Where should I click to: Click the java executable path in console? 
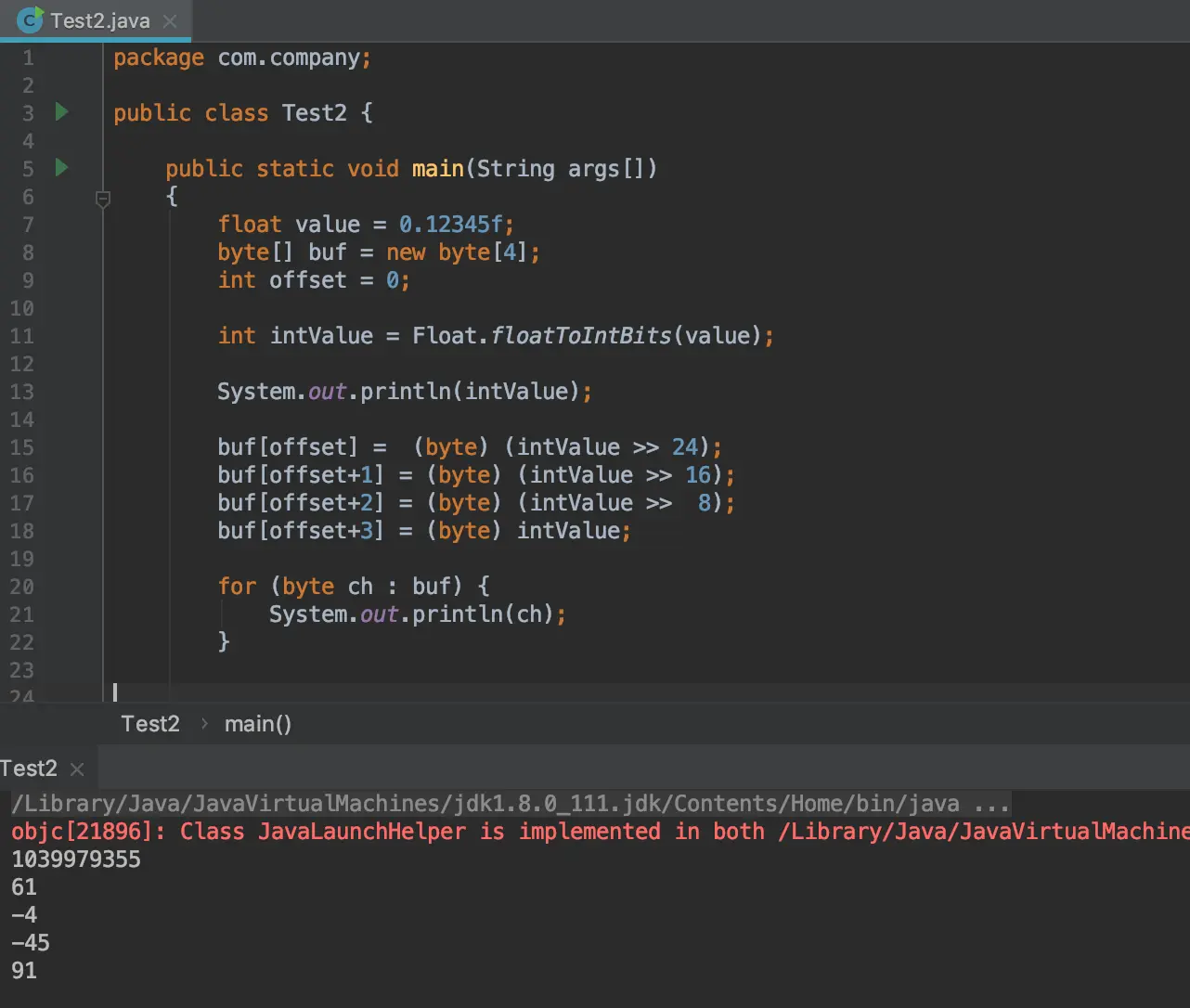tap(485, 804)
